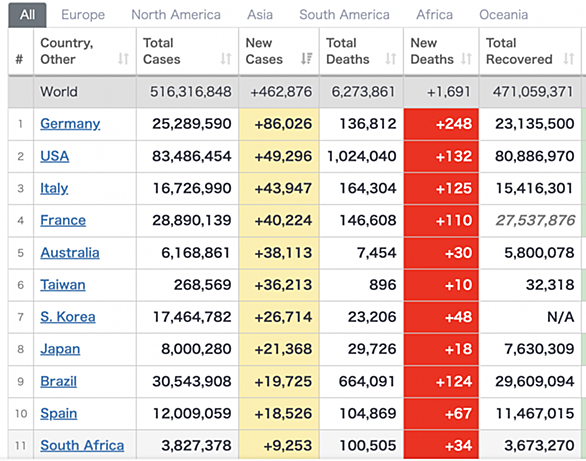The width and height of the screenshot is (586, 461).
Task: Click the Total Cases header text
Action: pyautogui.click(x=162, y=51)
